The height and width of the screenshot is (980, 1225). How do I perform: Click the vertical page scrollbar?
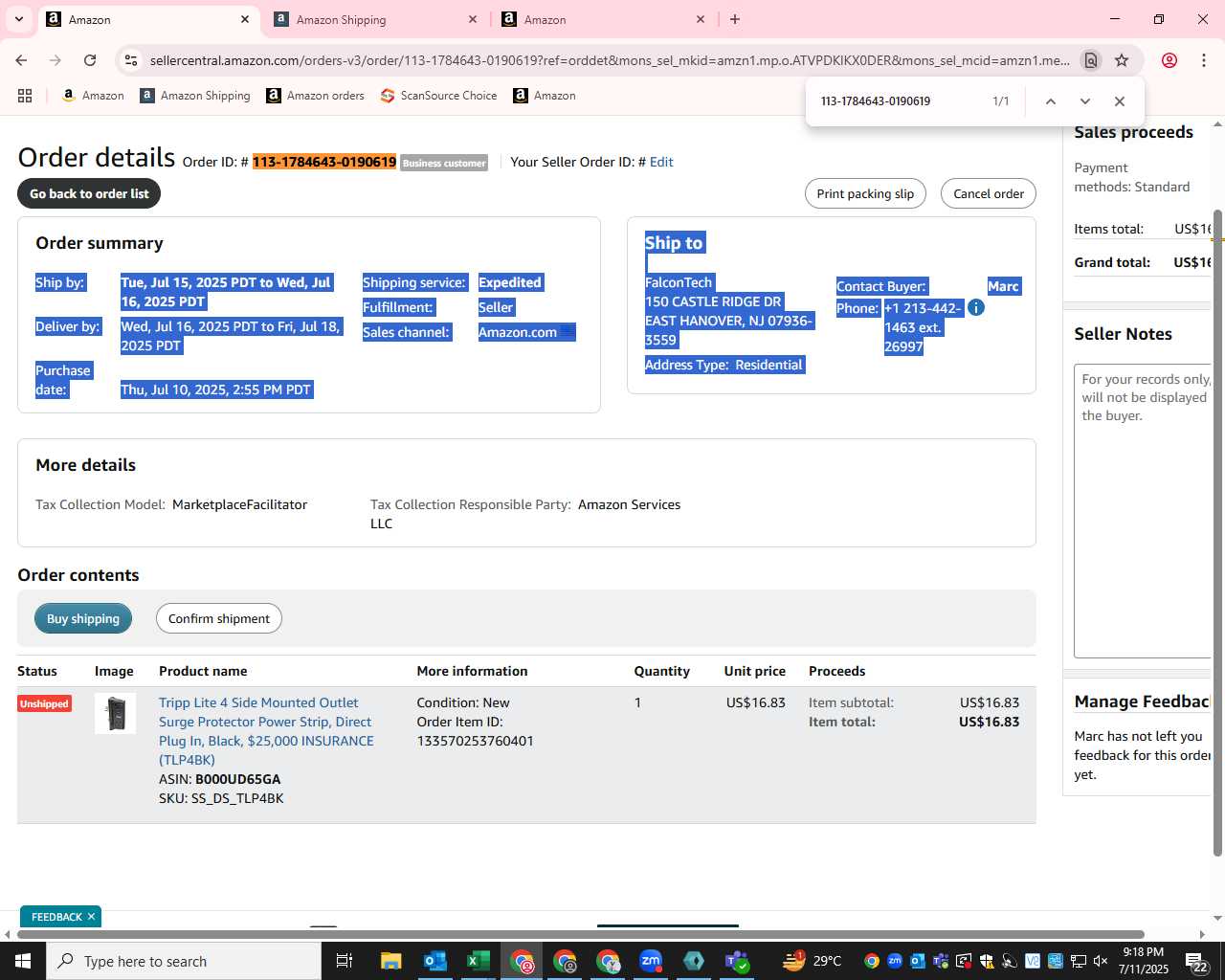pyautogui.click(x=1218, y=531)
